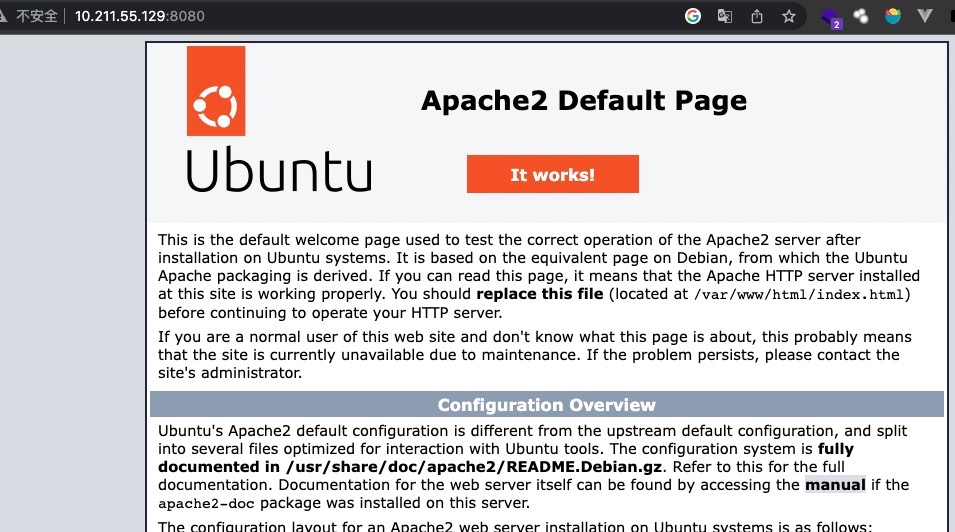The height and width of the screenshot is (532, 955).
Task: Click the white circles extension icon
Action: [x=861, y=16]
